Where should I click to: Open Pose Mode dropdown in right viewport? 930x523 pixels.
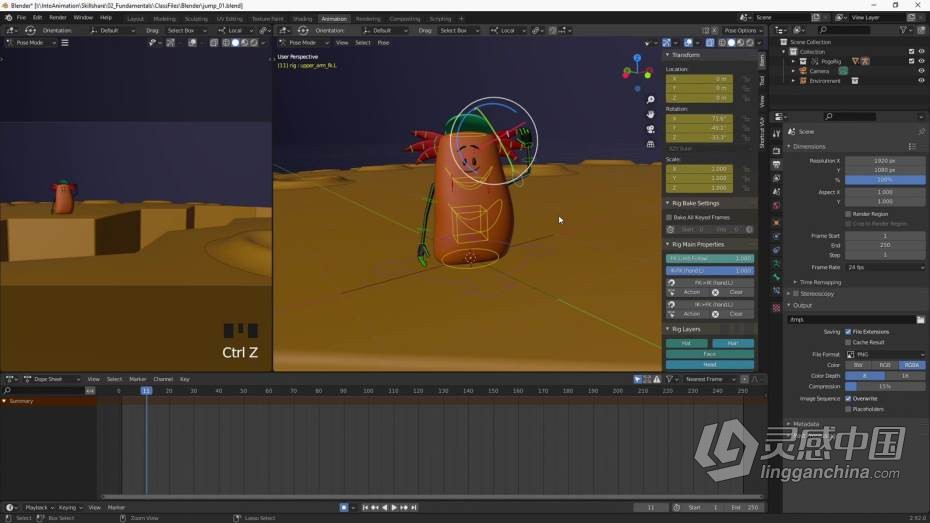click(x=302, y=43)
